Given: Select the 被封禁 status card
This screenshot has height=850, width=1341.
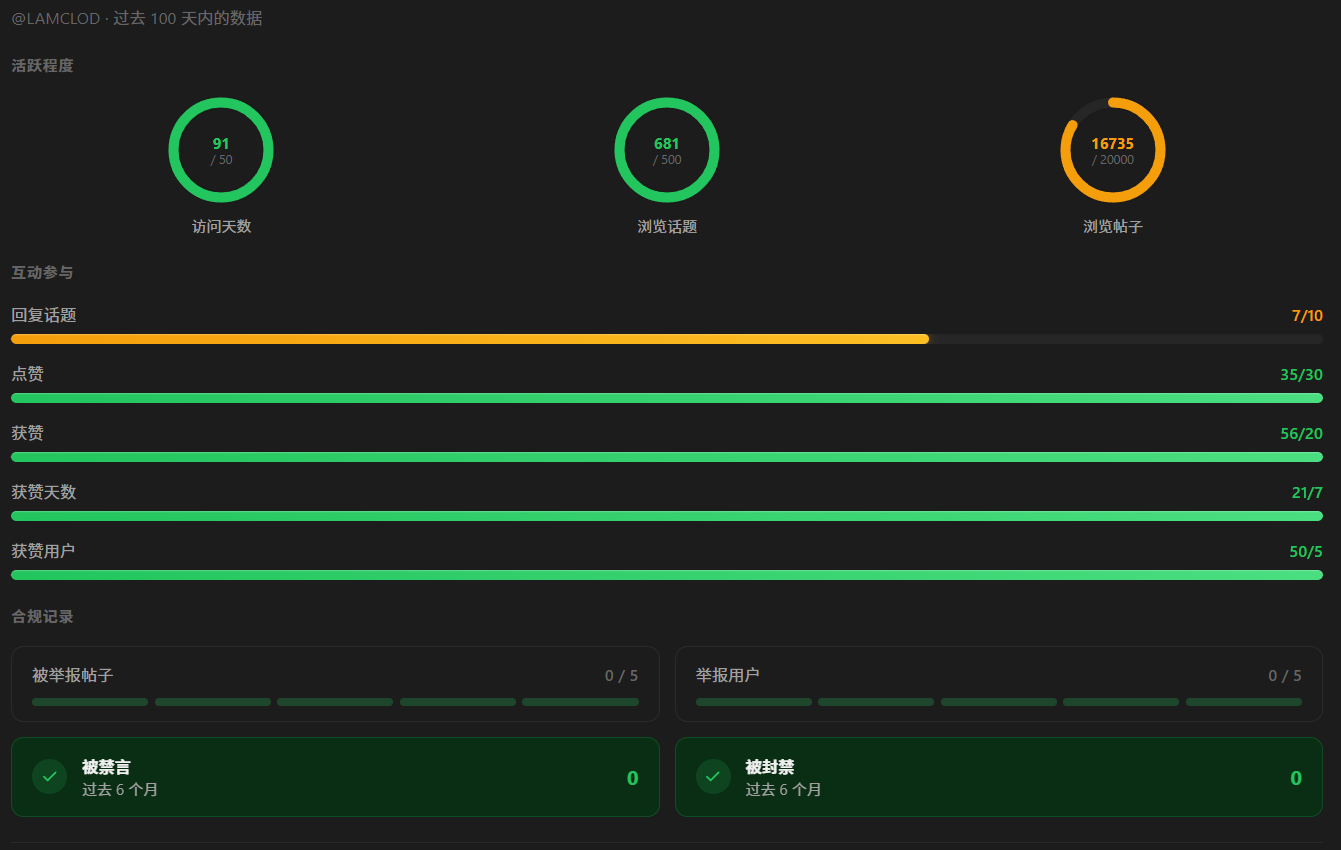Looking at the screenshot, I should coord(999,777).
